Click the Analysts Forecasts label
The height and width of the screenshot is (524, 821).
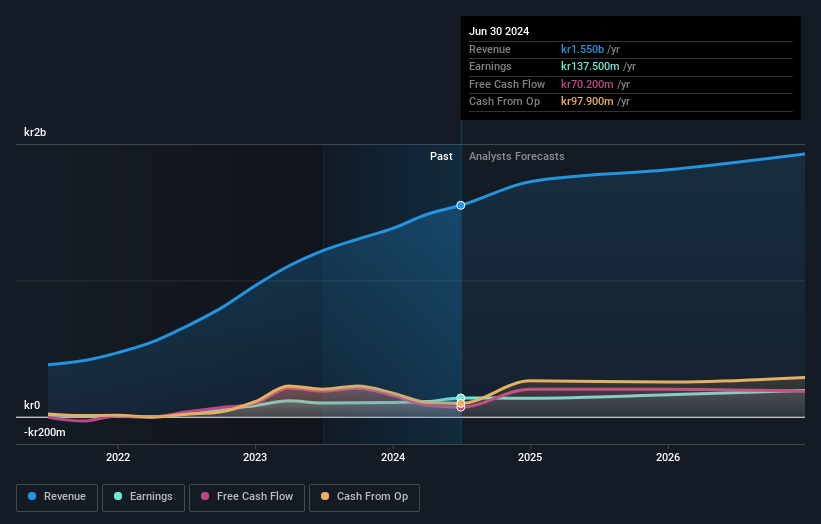pyautogui.click(x=516, y=157)
